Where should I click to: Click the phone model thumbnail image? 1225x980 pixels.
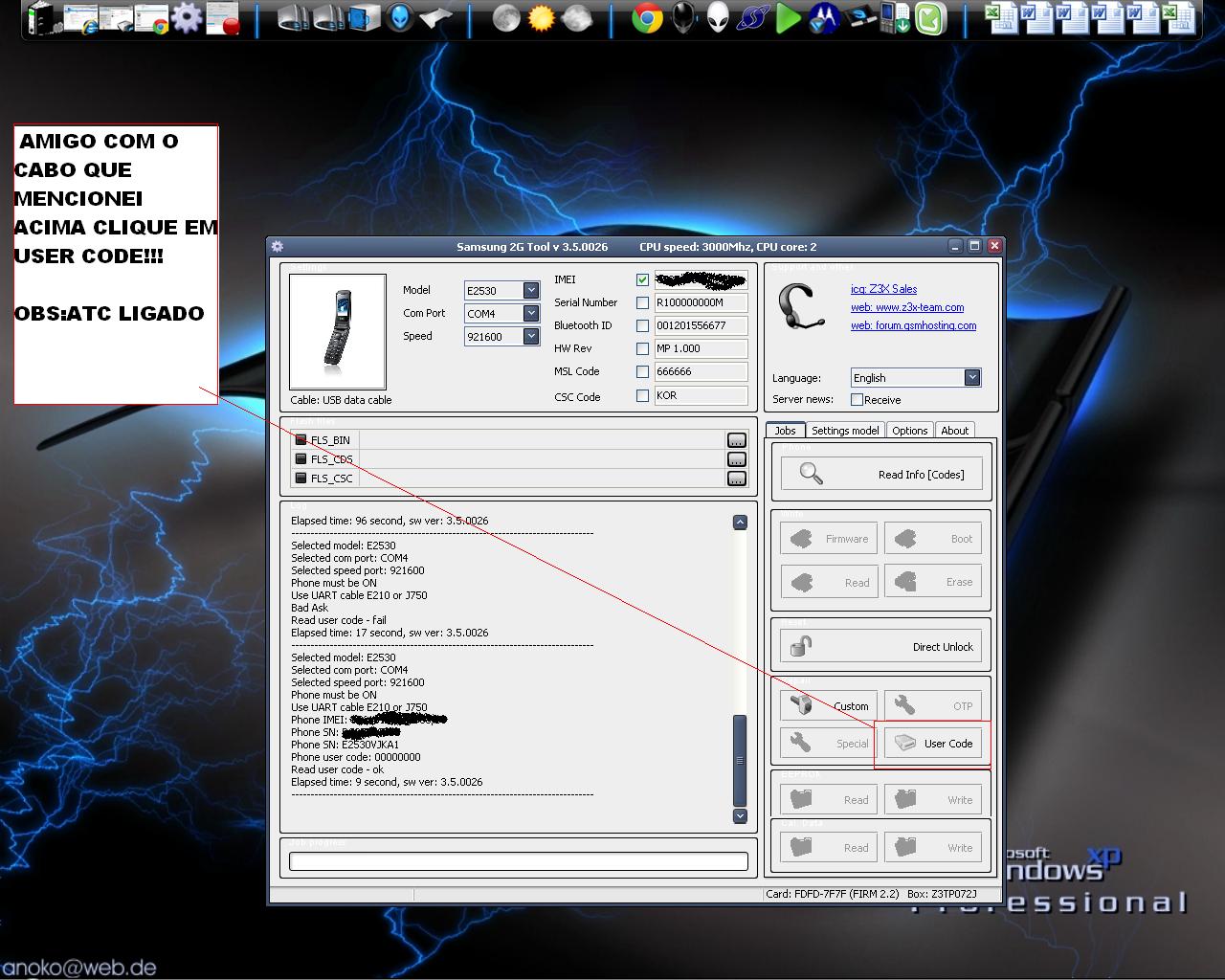(337, 331)
